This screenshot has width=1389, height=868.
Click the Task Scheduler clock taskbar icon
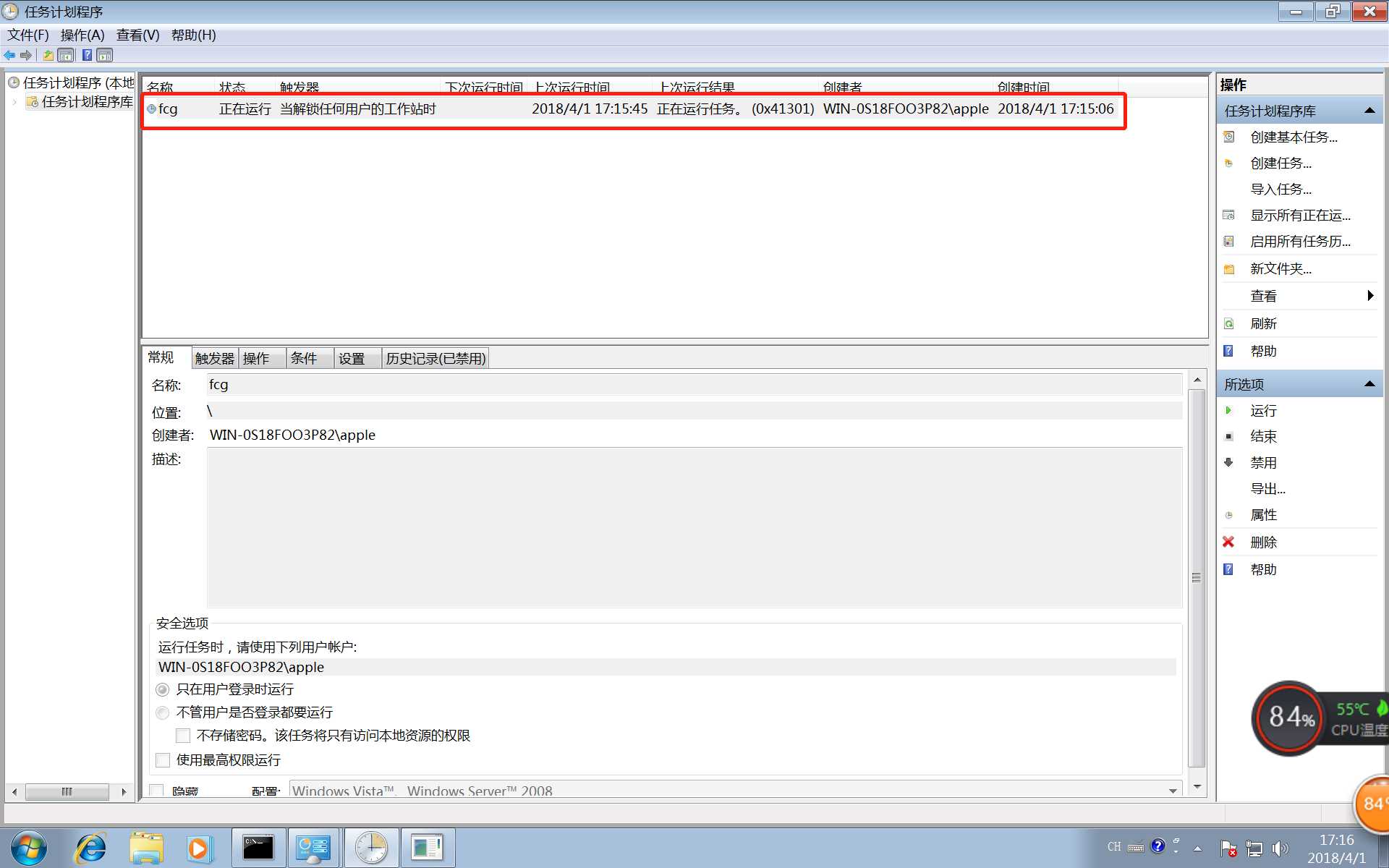tap(371, 848)
